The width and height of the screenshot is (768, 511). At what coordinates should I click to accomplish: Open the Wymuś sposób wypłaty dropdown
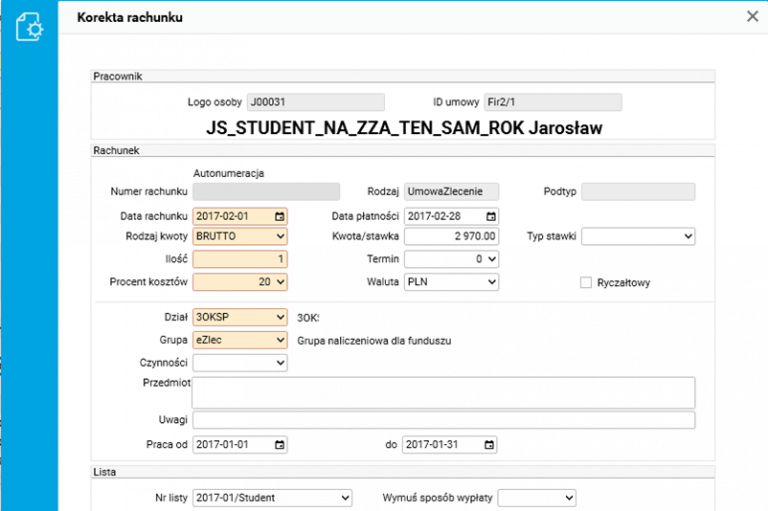[x=537, y=497]
